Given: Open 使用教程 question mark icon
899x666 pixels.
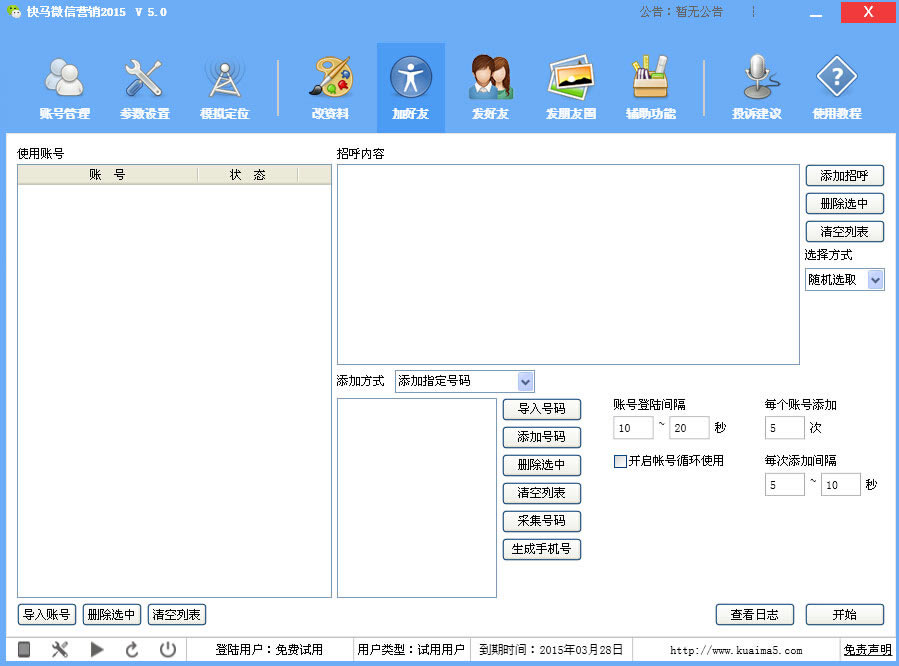Looking at the screenshot, I should pyautogui.click(x=836, y=80).
